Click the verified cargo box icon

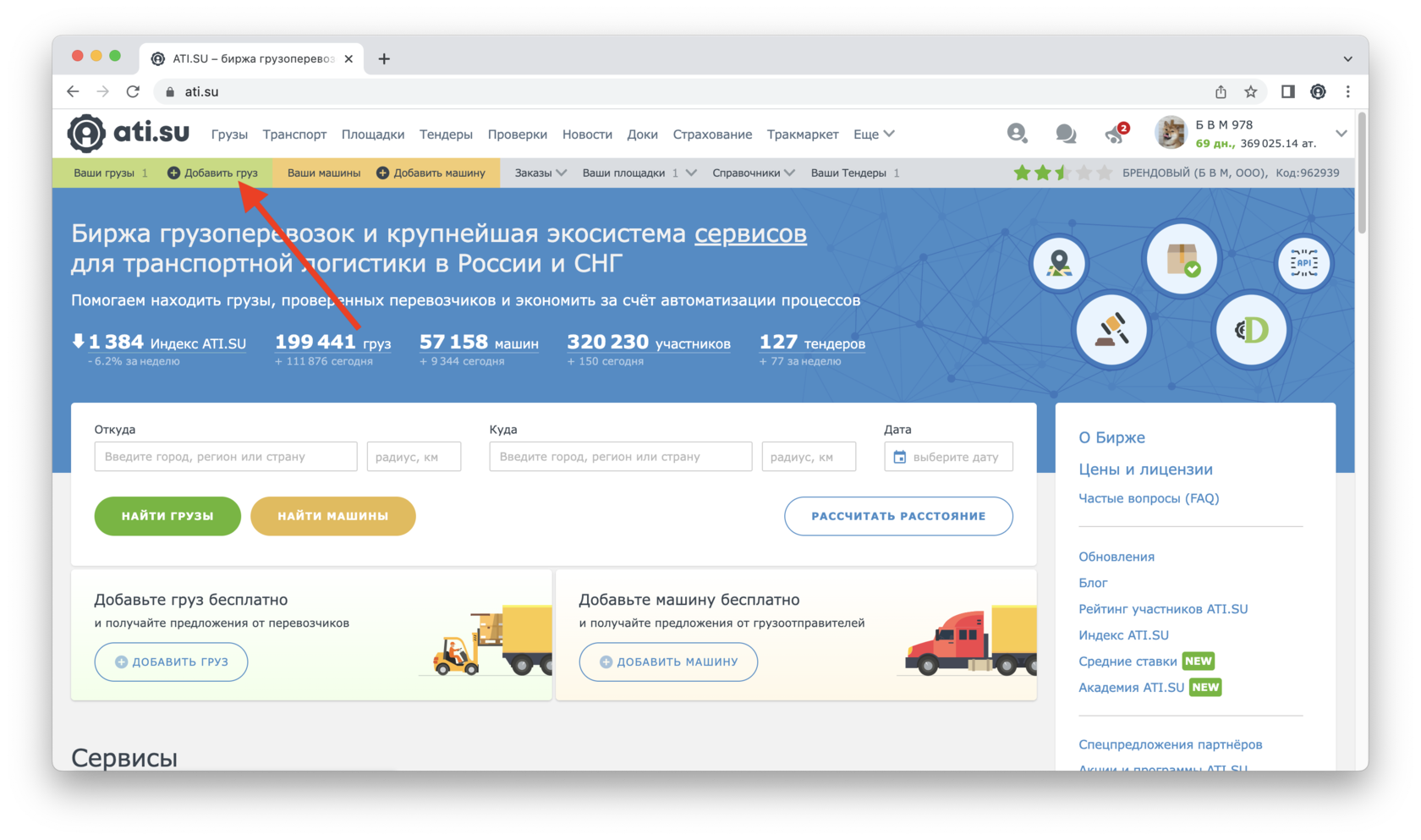(x=1182, y=260)
